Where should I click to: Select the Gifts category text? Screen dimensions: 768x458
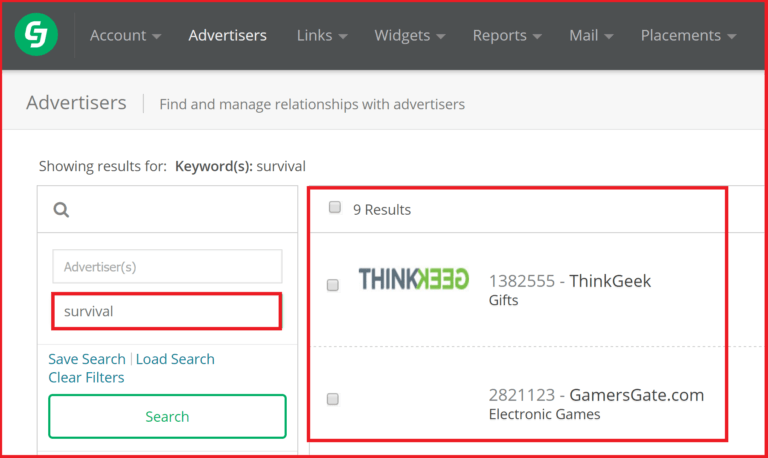tap(504, 300)
